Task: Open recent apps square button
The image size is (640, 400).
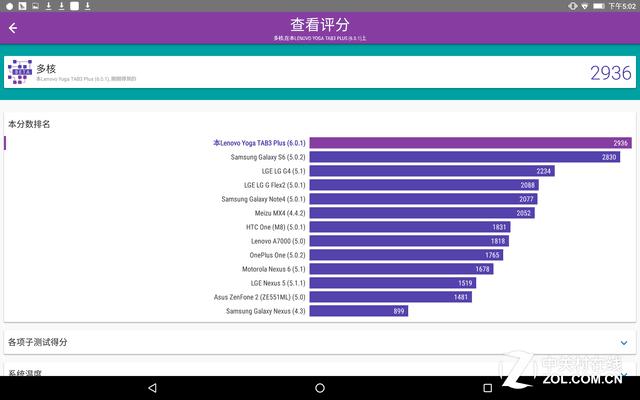Action: 487,388
